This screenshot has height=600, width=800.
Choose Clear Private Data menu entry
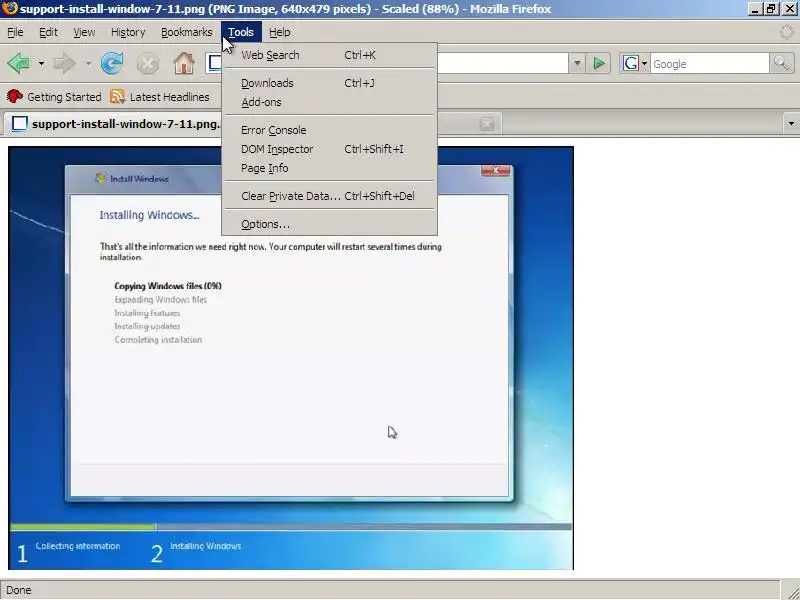point(329,196)
